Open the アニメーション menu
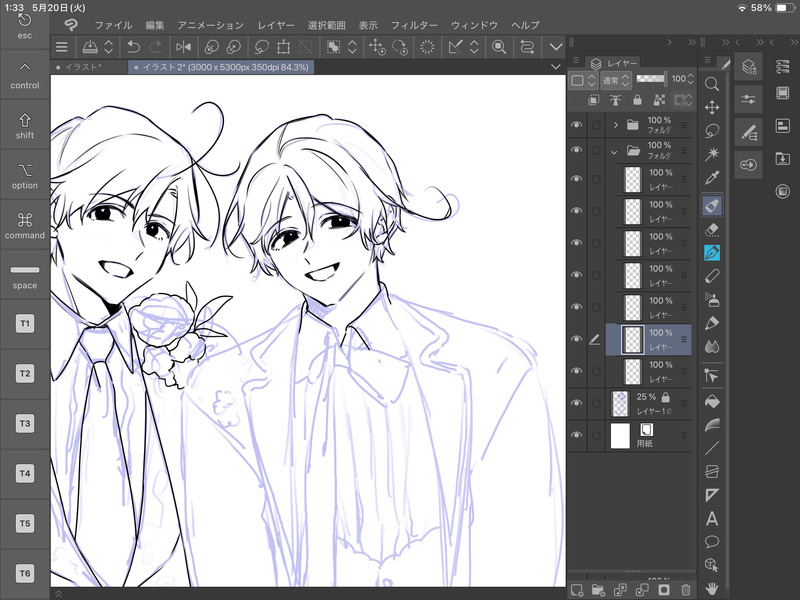800x600 pixels. (210, 25)
